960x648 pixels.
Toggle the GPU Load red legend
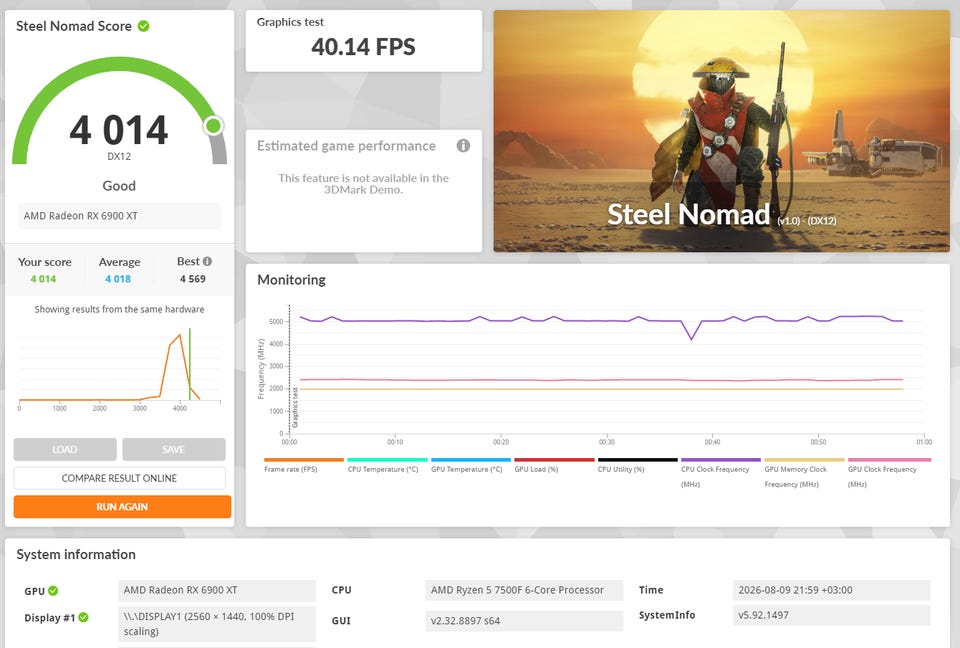click(553, 465)
